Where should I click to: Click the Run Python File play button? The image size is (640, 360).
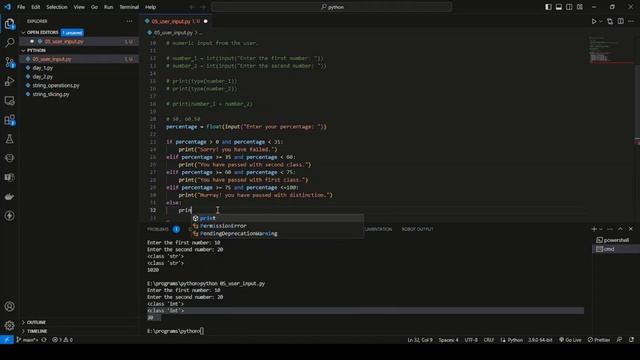click(x=594, y=21)
